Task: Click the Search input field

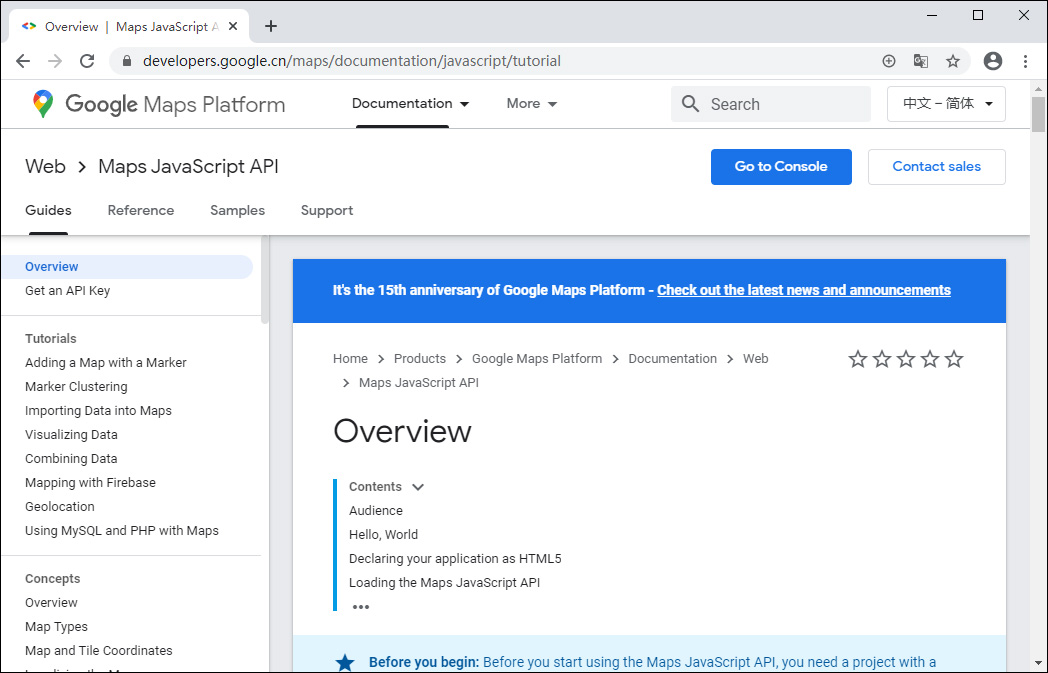Action: pyautogui.click(x=785, y=104)
